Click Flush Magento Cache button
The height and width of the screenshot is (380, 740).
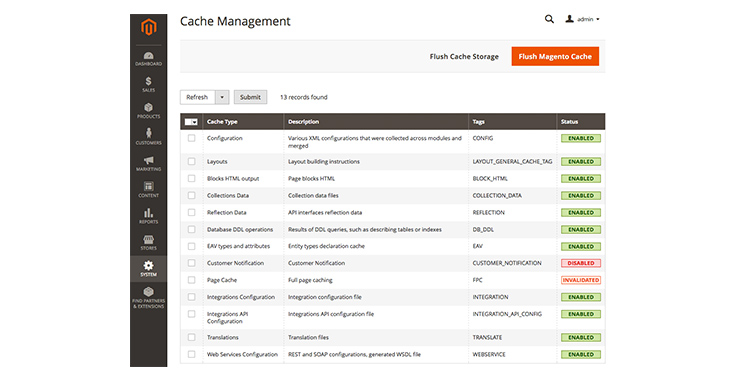[x=555, y=56]
